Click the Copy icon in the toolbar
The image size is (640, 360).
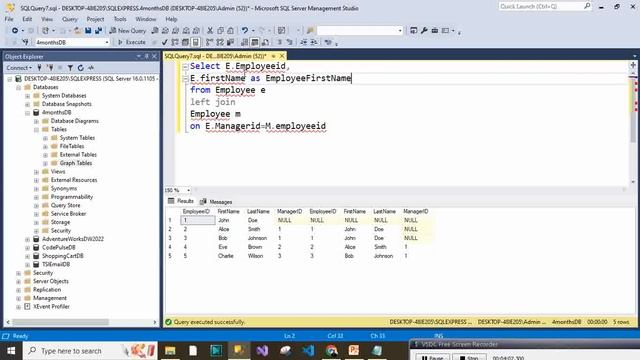pyautogui.click(x=220, y=31)
